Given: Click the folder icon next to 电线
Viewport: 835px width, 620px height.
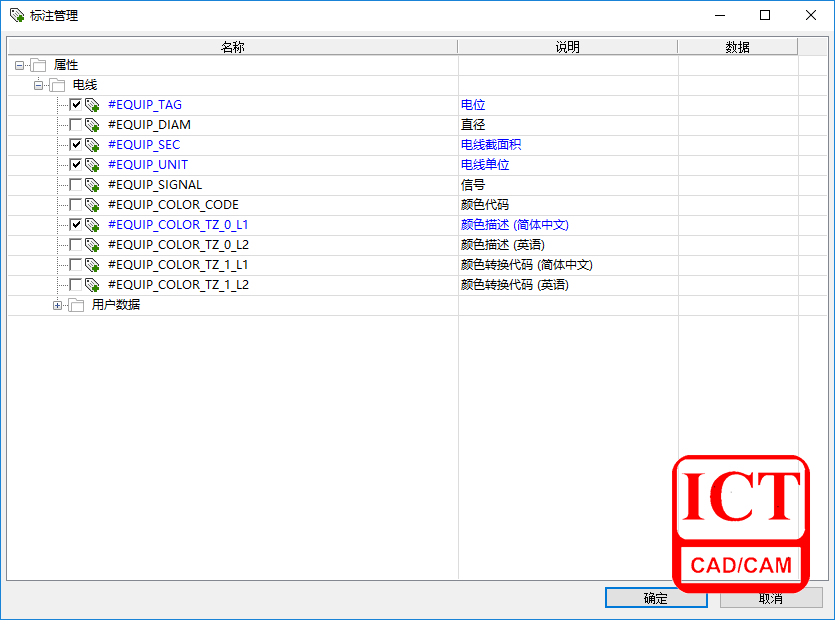Looking at the screenshot, I should (x=57, y=85).
